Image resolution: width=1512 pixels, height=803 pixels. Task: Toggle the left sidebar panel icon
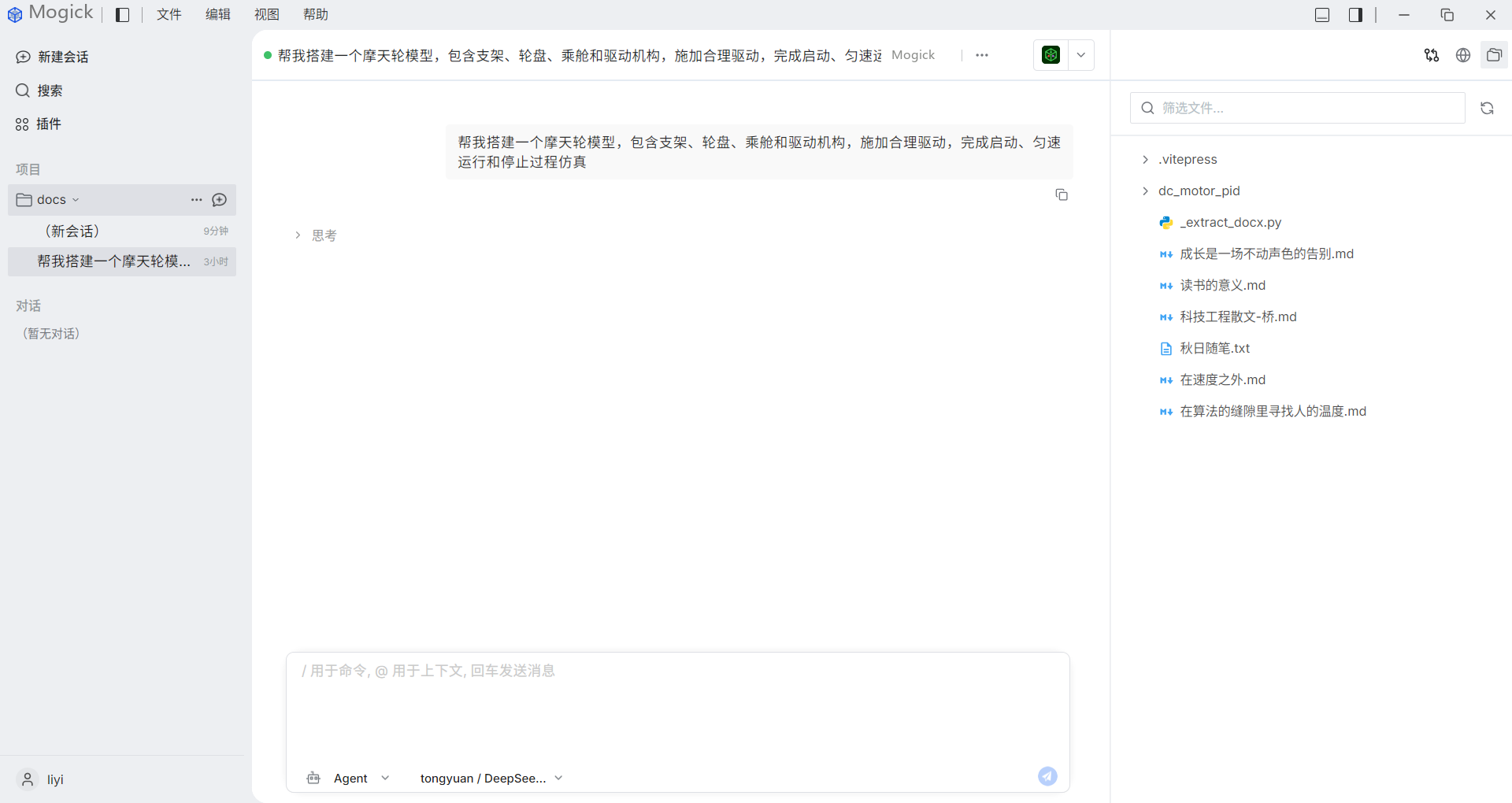(x=122, y=15)
